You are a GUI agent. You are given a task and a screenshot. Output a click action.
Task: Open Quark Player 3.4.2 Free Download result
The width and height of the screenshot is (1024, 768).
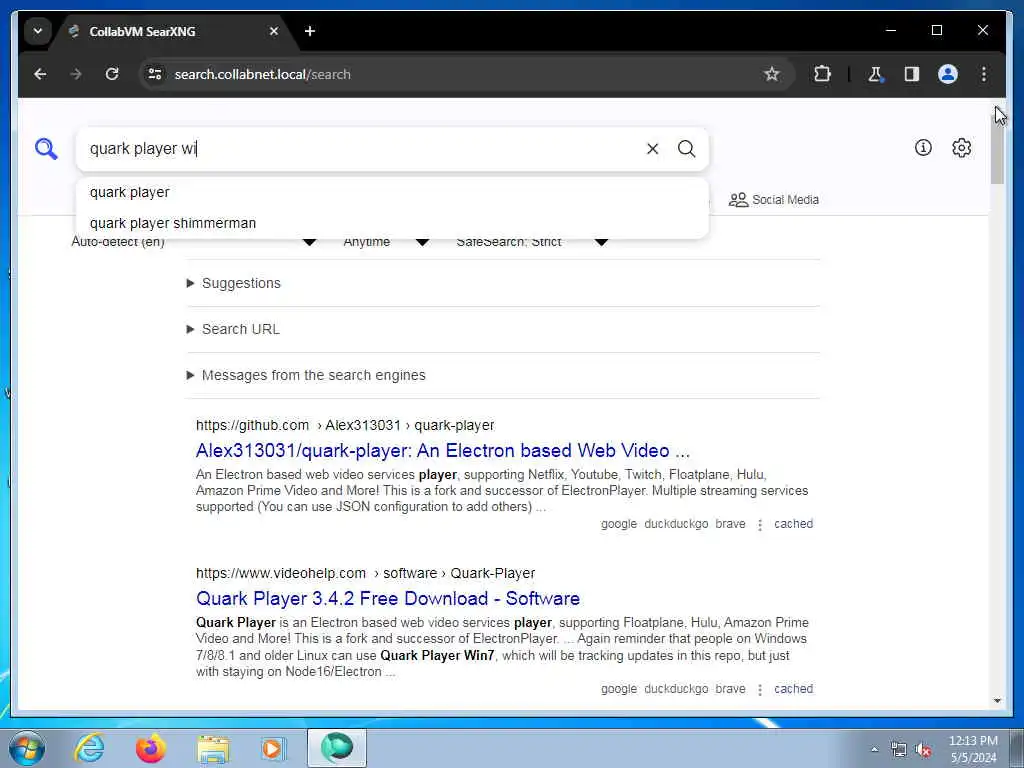pyautogui.click(x=388, y=599)
